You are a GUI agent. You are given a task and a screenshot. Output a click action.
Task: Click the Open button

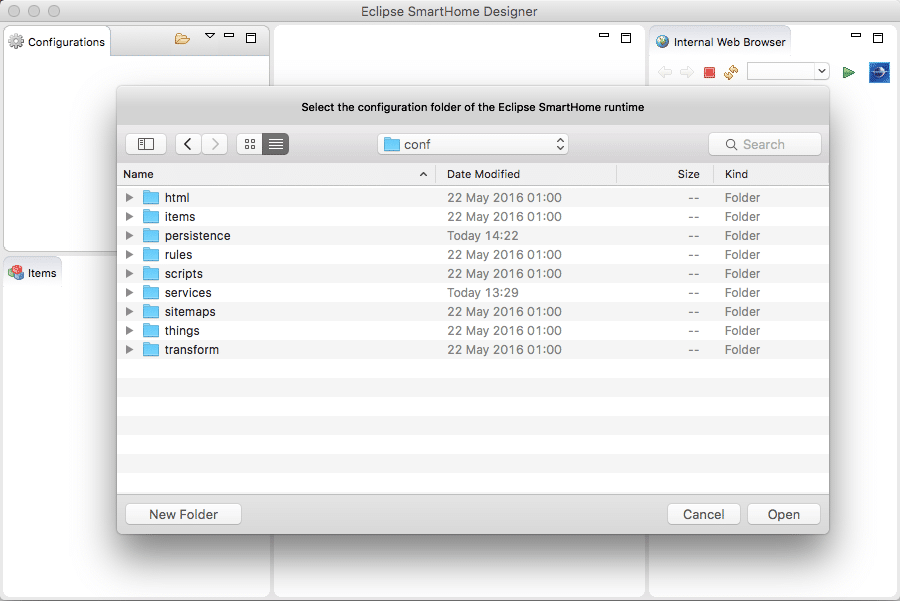[x=783, y=514]
